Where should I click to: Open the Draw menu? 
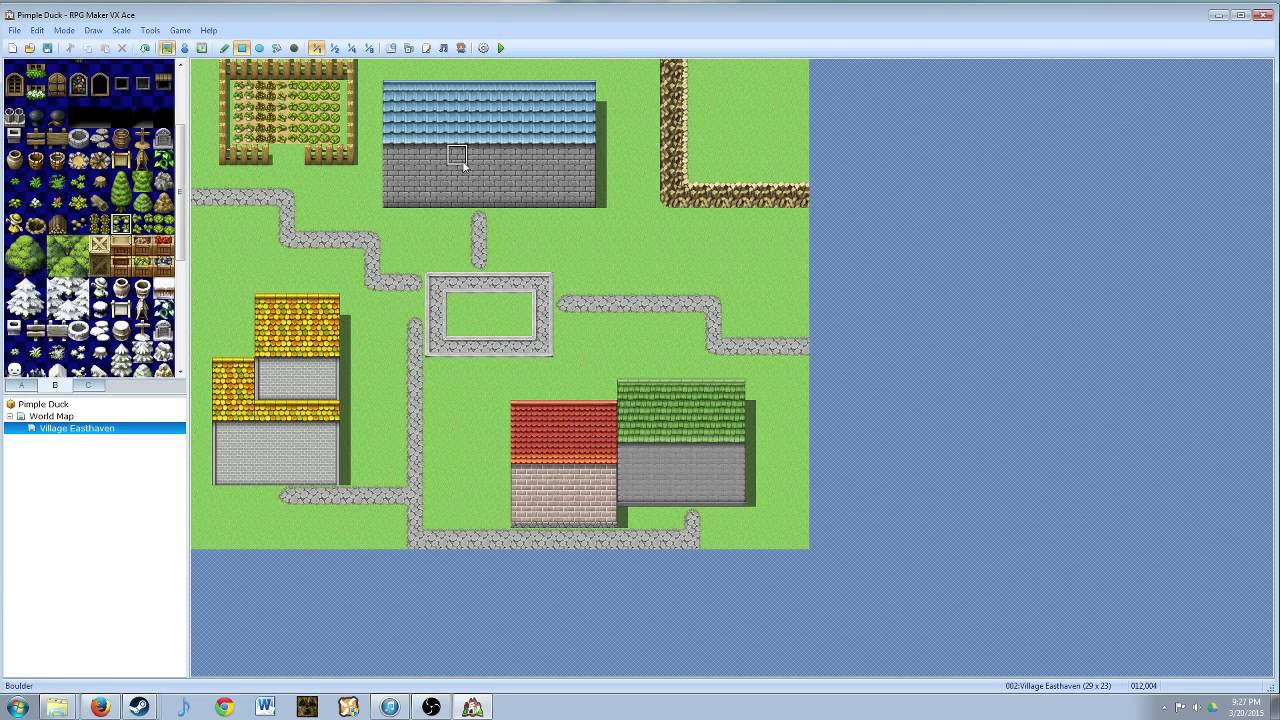pos(93,30)
